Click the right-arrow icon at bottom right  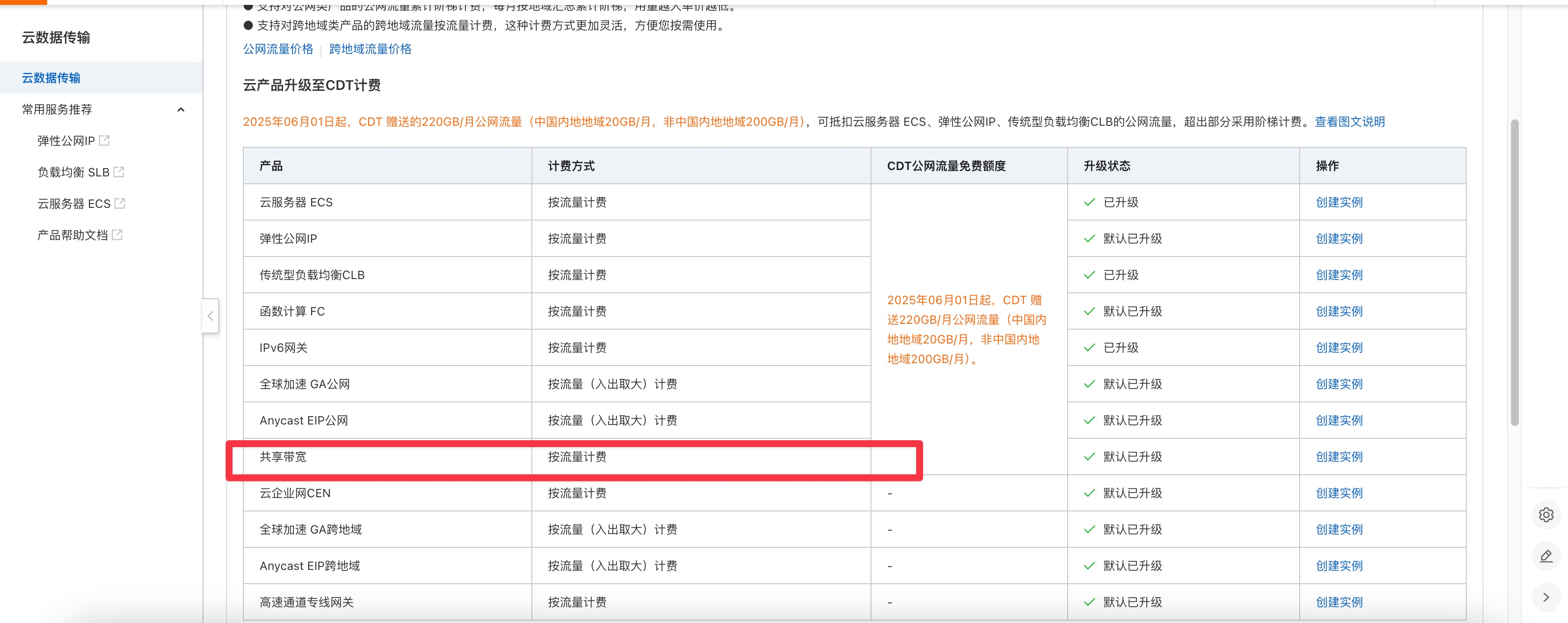pos(1545,597)
